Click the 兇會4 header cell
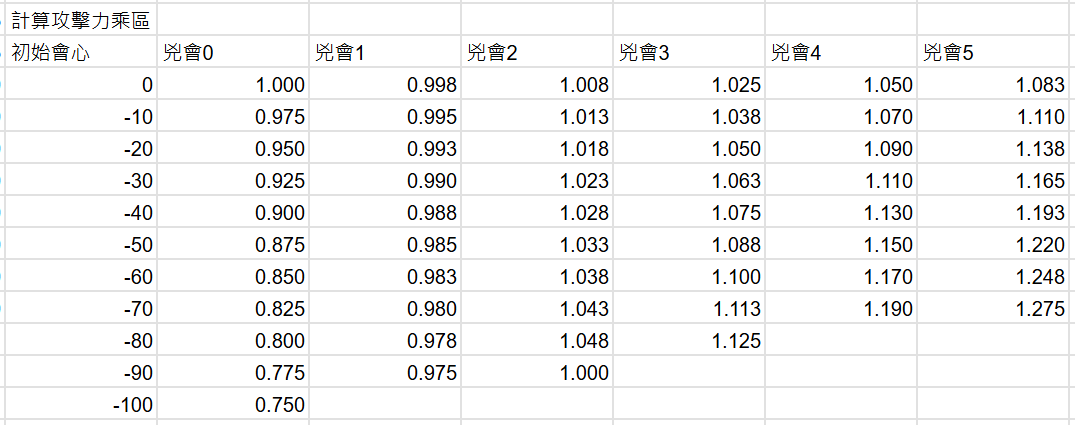Viewport: 1075px width, 425px height. click(x=841, y=52)
